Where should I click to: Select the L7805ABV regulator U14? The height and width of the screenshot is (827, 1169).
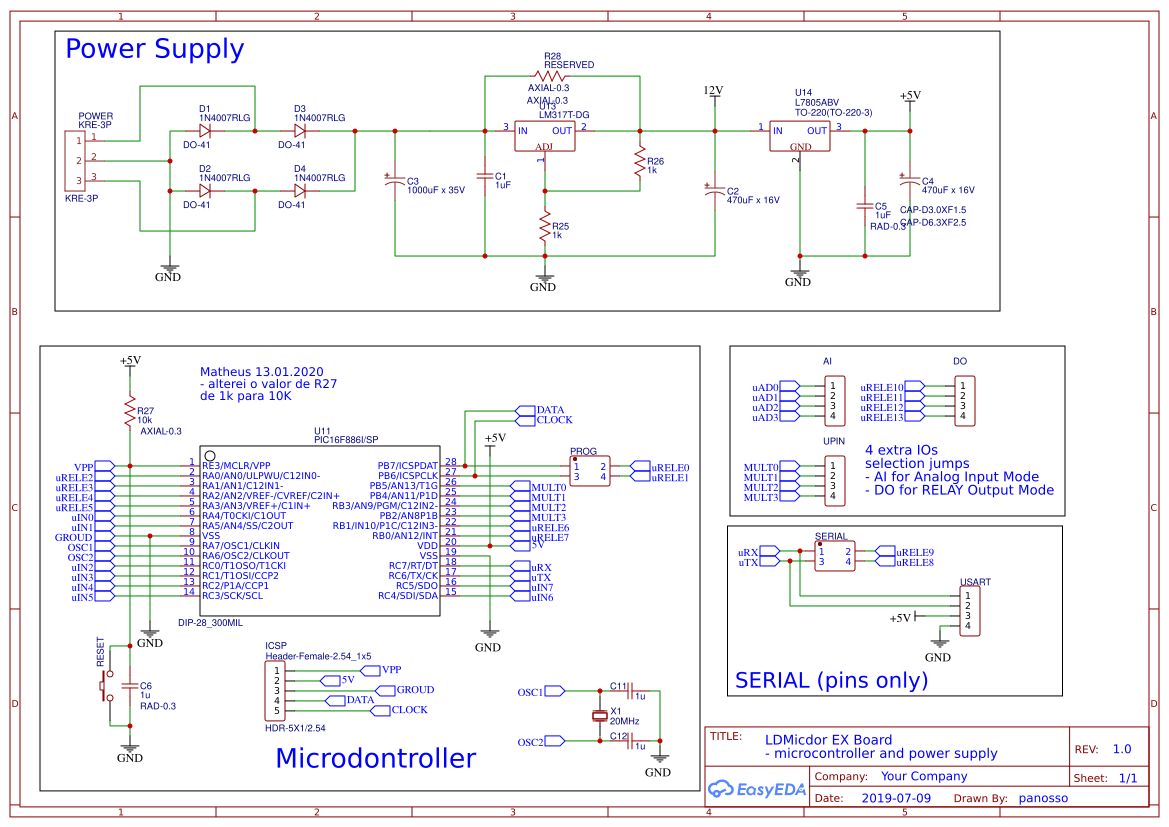point(800,137)
